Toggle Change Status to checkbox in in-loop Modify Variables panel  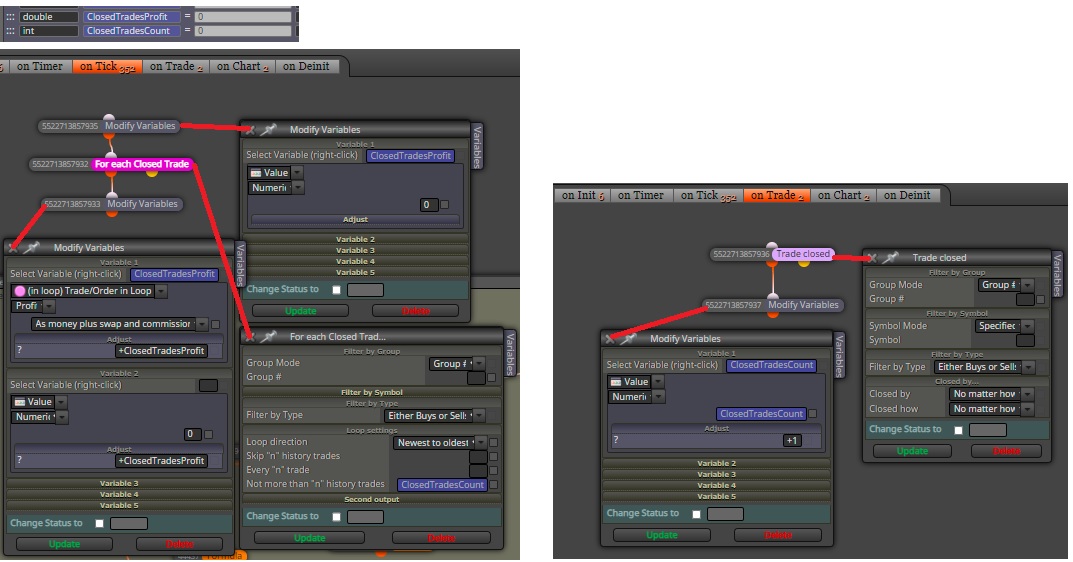click(99, 523)
